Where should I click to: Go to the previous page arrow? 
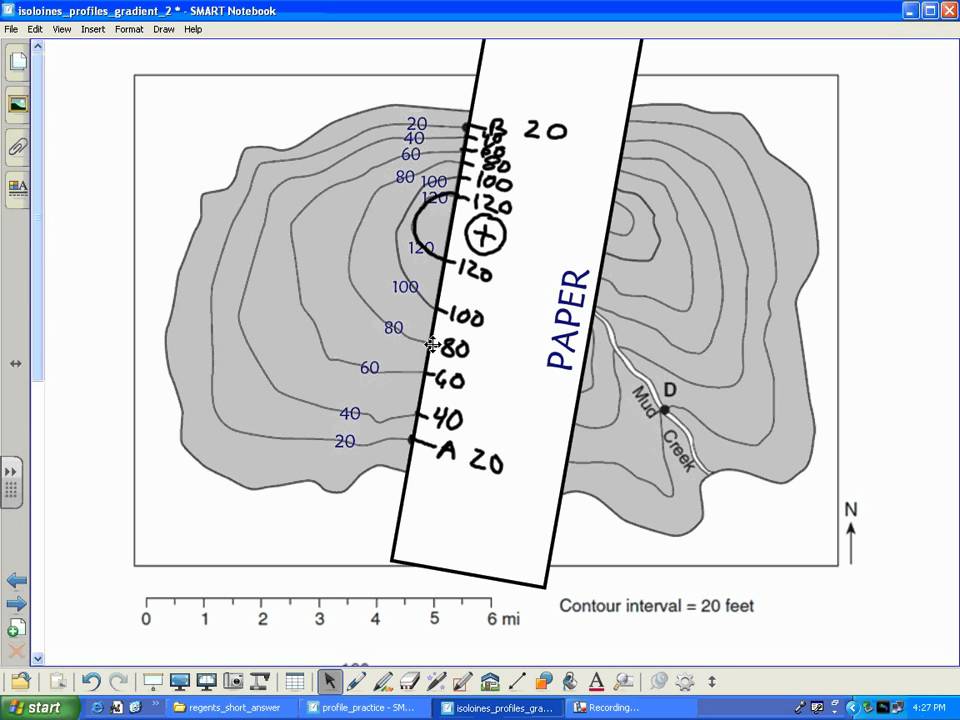[17, 580]
